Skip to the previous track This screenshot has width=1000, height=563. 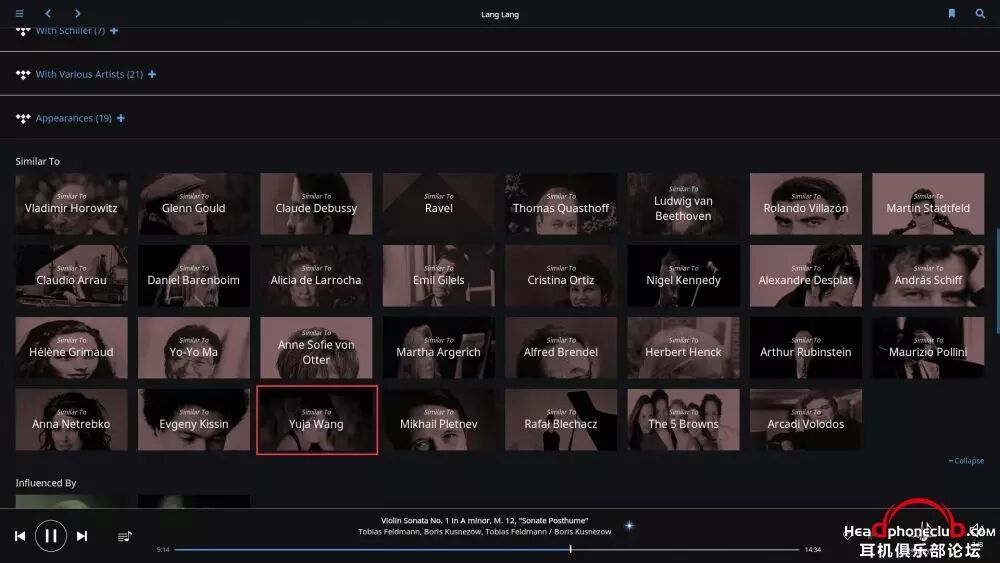(x=20, y=536)
